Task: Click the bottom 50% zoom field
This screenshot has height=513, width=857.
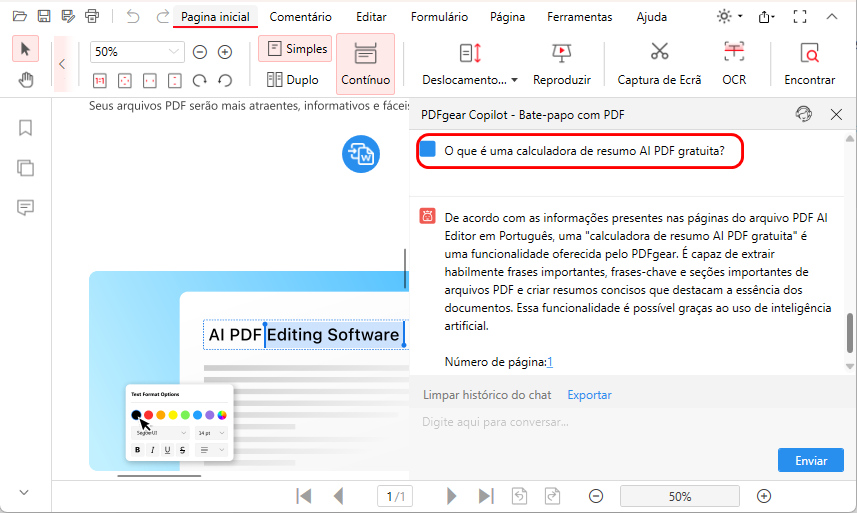Action: [679, 496]
